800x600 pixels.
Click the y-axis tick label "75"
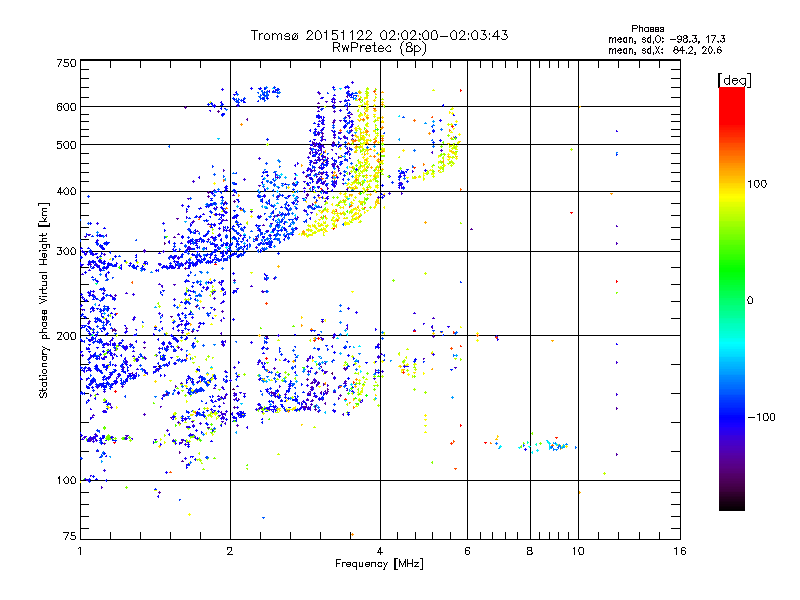click(70, 536)
